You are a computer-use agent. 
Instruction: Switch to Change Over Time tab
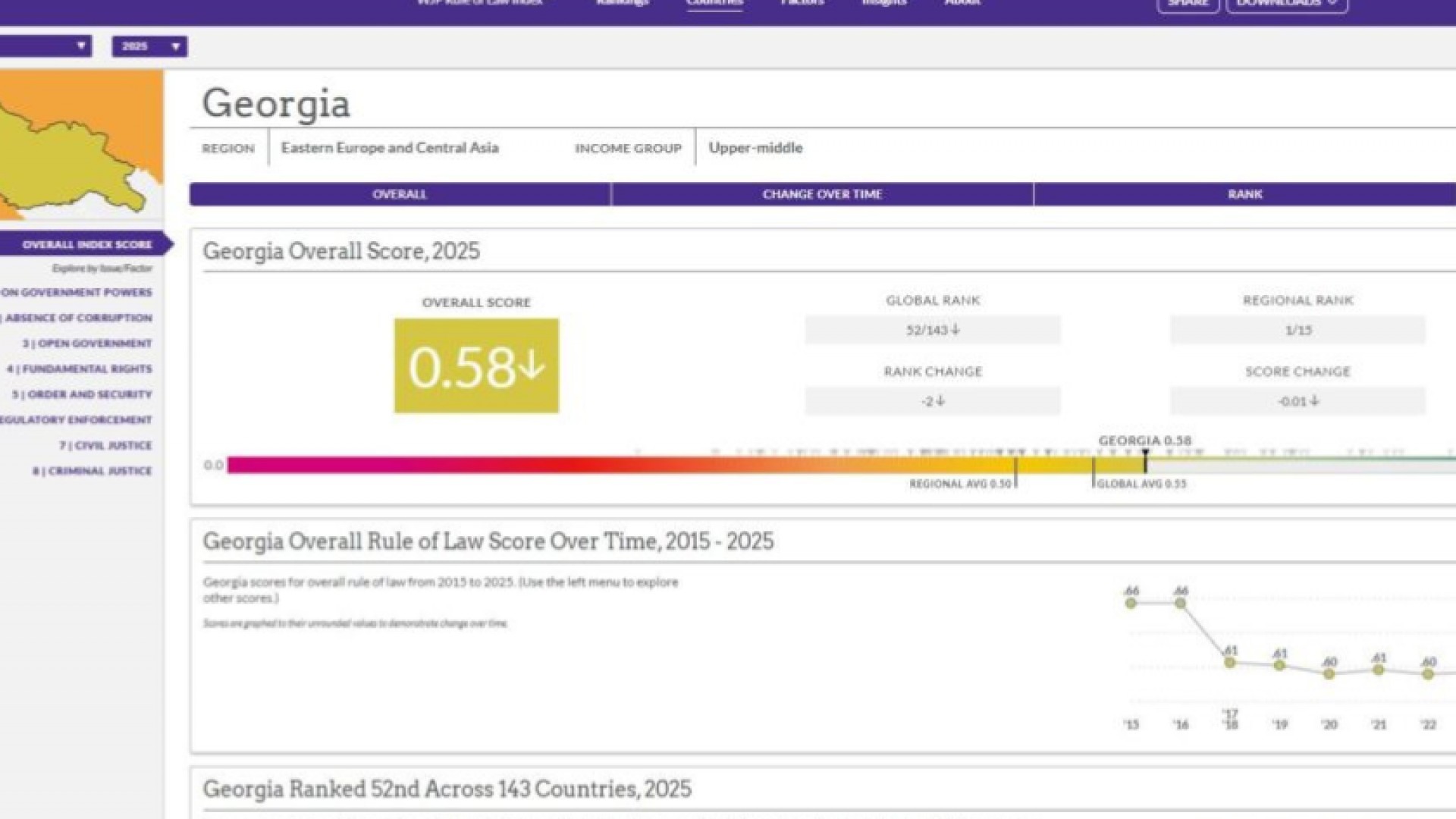(822, 194)
